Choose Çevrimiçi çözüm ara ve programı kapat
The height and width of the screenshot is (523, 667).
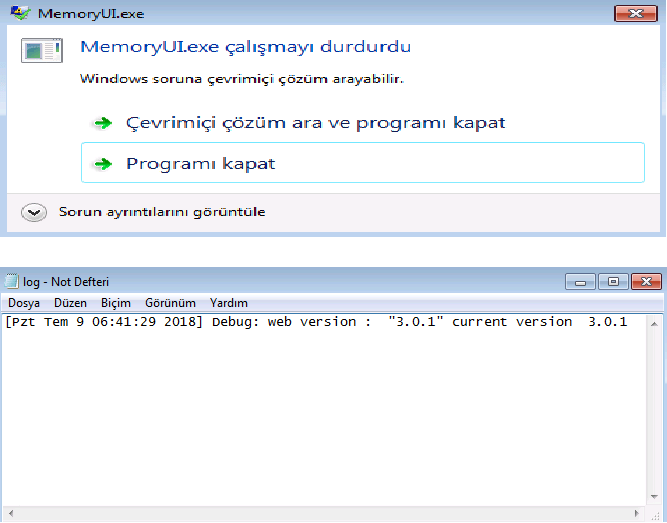click(315, 123)
